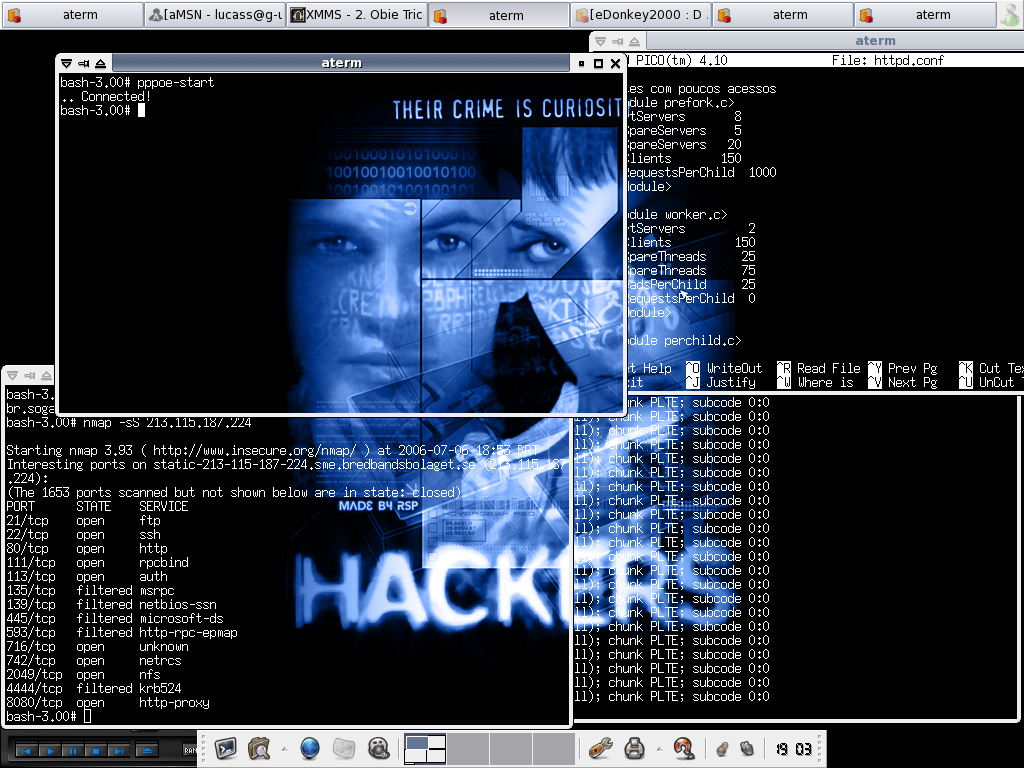Click the bash prompt cursor in front aterm
This screenshot has width=1024, height=768.
[x=141, y=110]
